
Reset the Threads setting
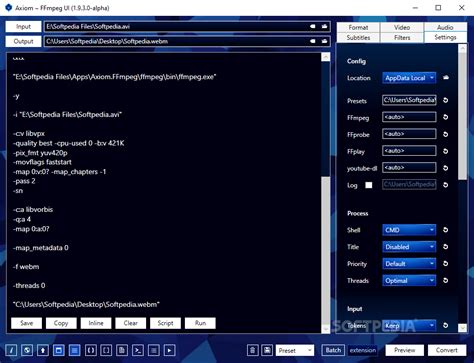(446, 280)
